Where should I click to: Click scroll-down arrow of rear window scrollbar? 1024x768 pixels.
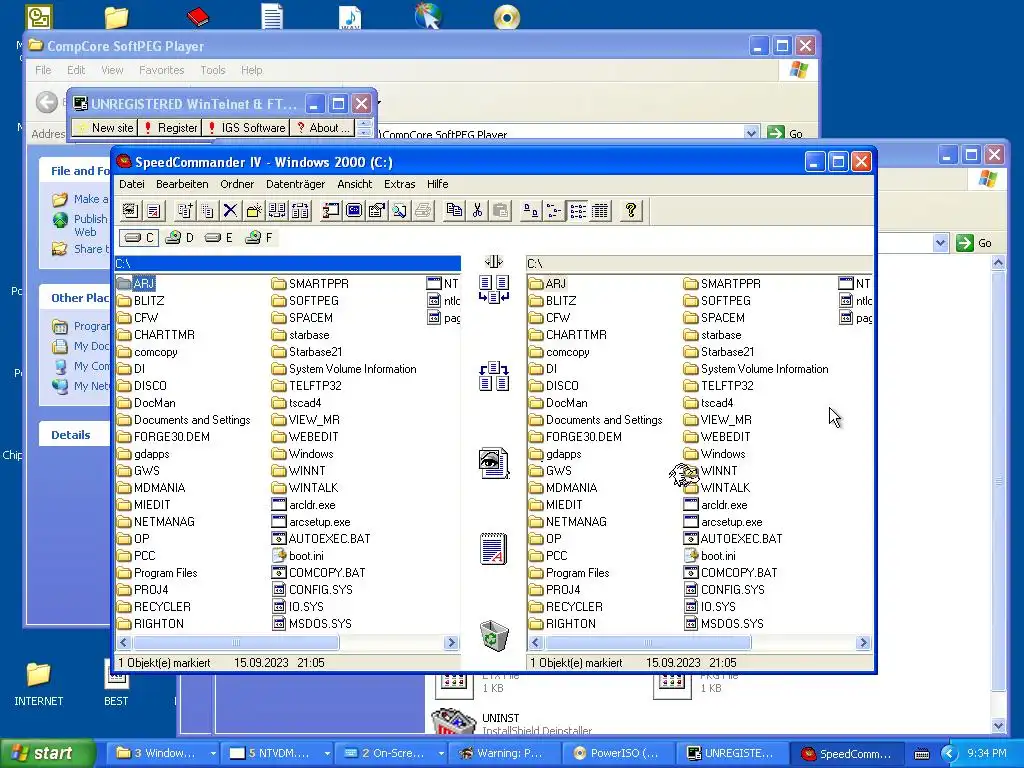[998, 725]
